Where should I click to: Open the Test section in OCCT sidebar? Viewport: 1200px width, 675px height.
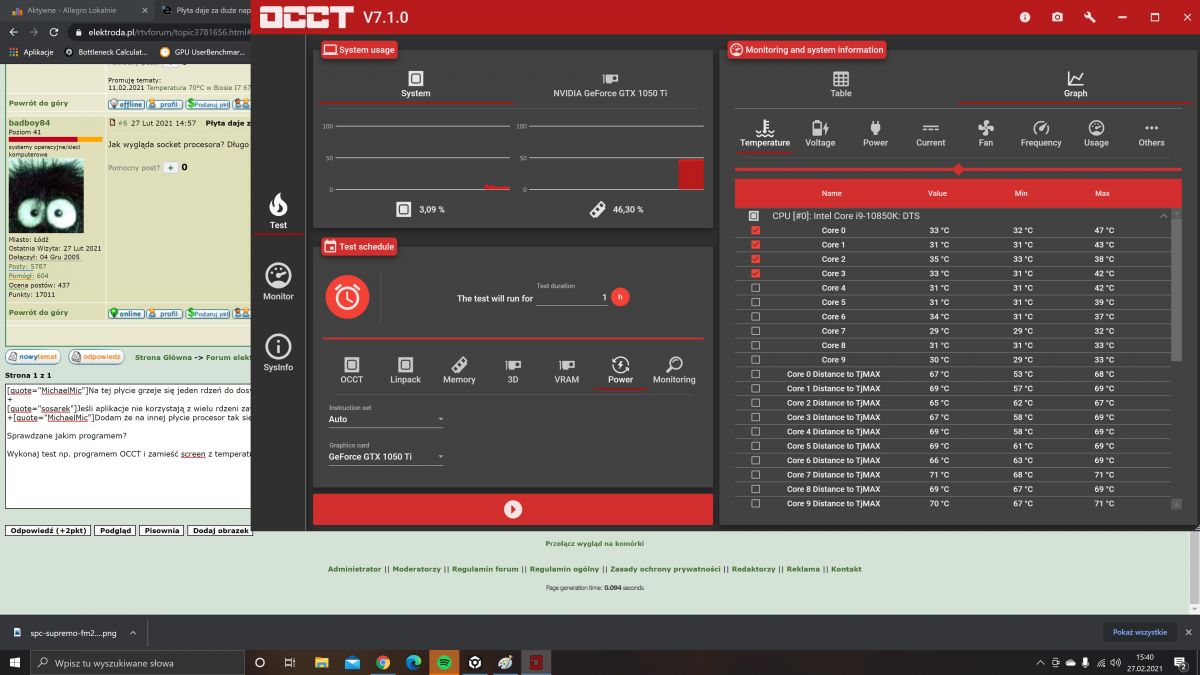(278, 211)
